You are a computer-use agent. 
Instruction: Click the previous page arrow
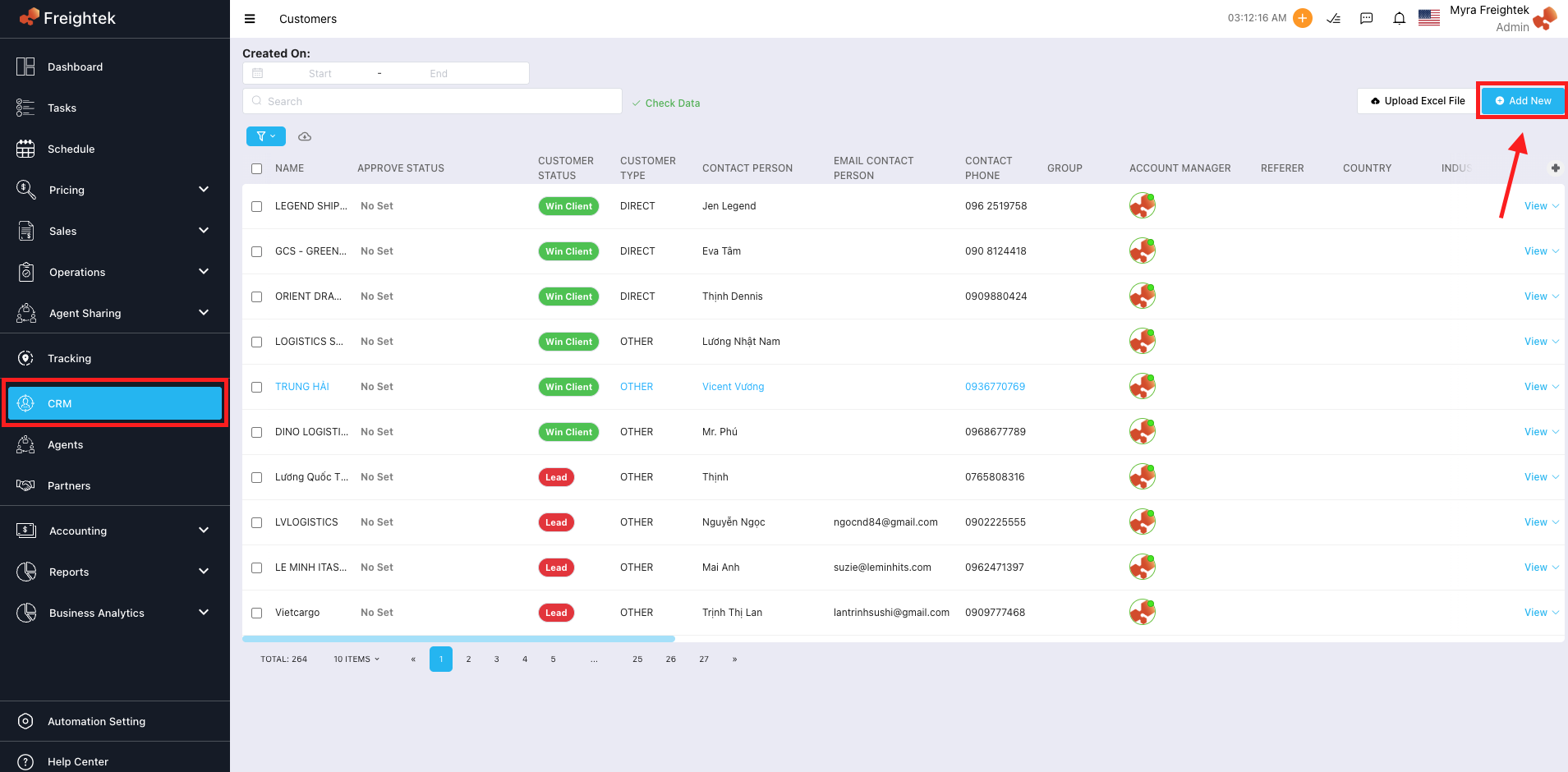[413, 659]
